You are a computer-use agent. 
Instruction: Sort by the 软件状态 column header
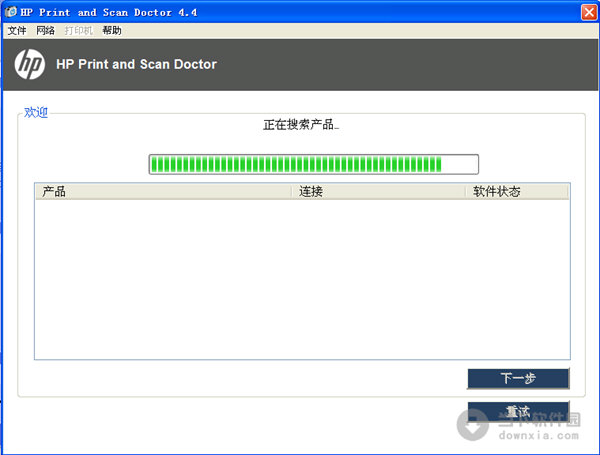517,191
